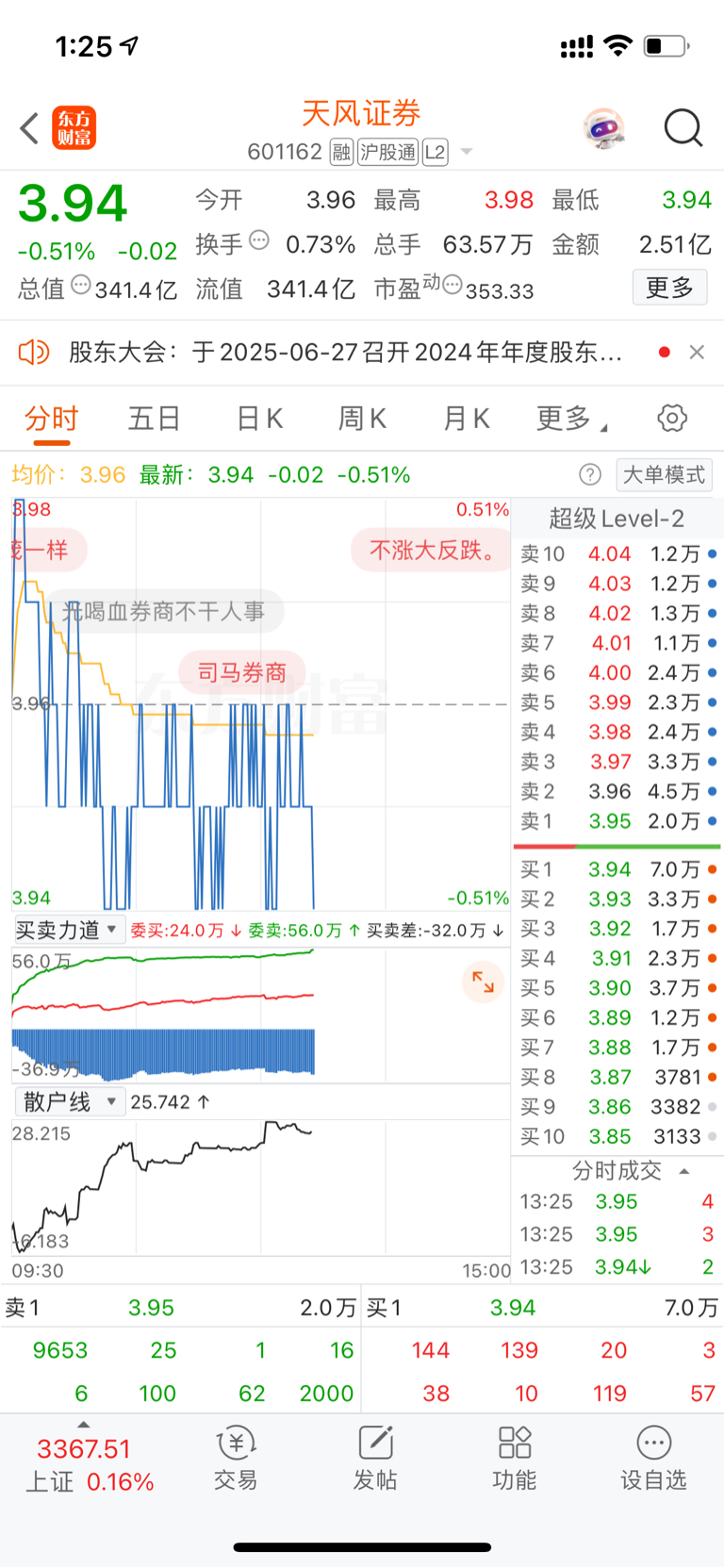Toggle 大单模式 button
Image resolution: width=724 pixels, height=1568 pixels.
click(664, 474)
